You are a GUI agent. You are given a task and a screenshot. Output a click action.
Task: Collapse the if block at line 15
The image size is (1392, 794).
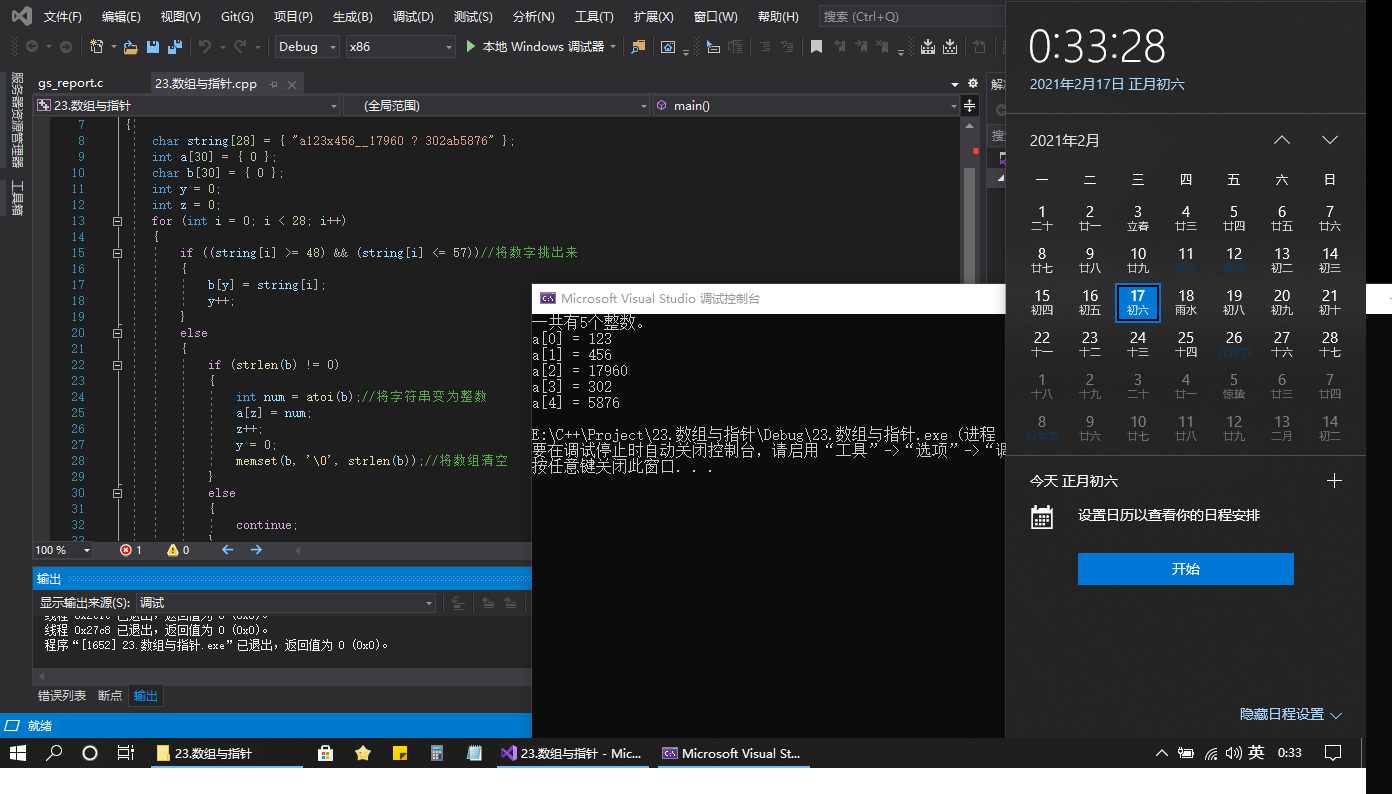click(x=117, y=253)
